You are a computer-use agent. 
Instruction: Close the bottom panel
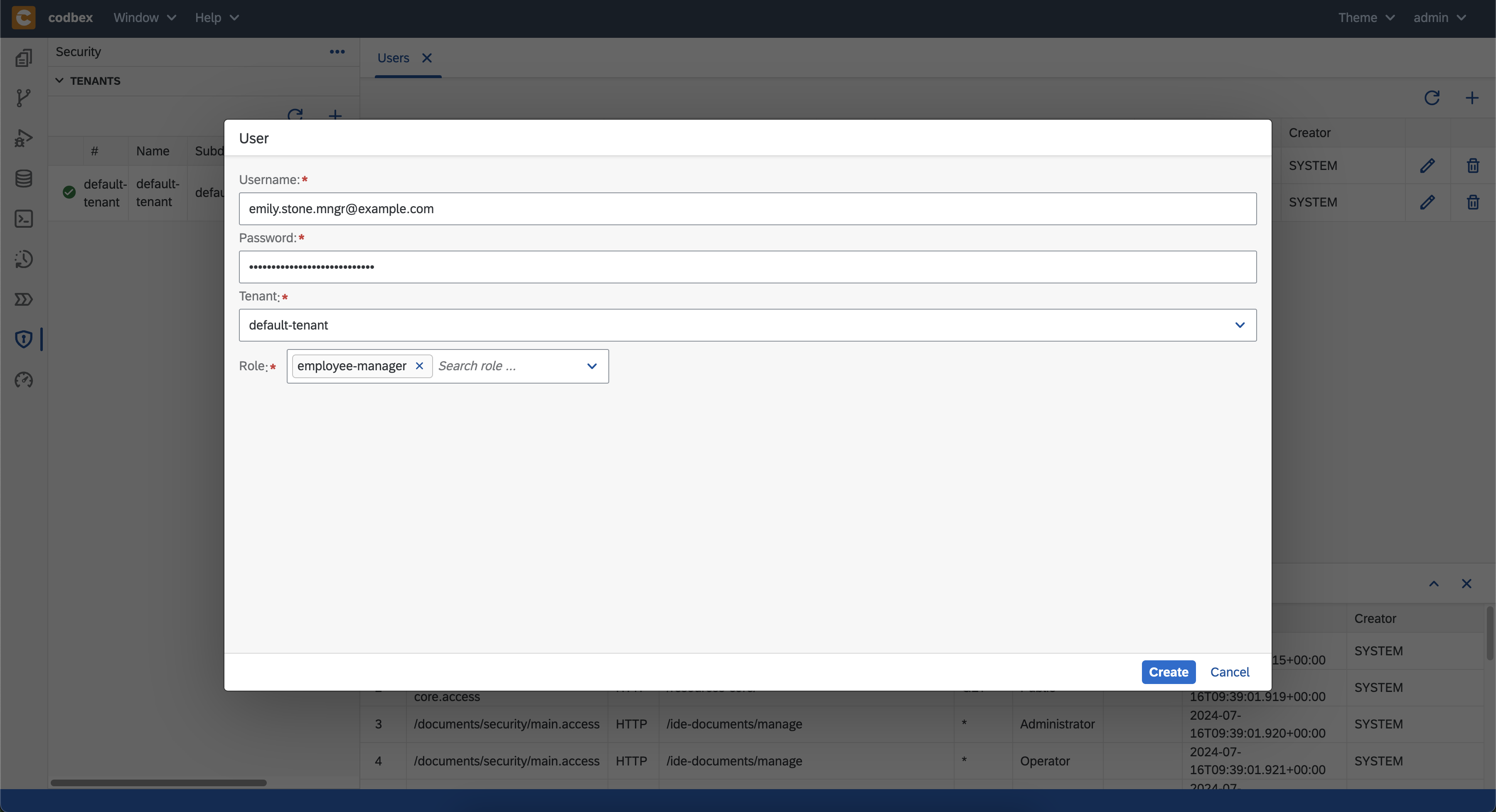(x=1466, y=584)
